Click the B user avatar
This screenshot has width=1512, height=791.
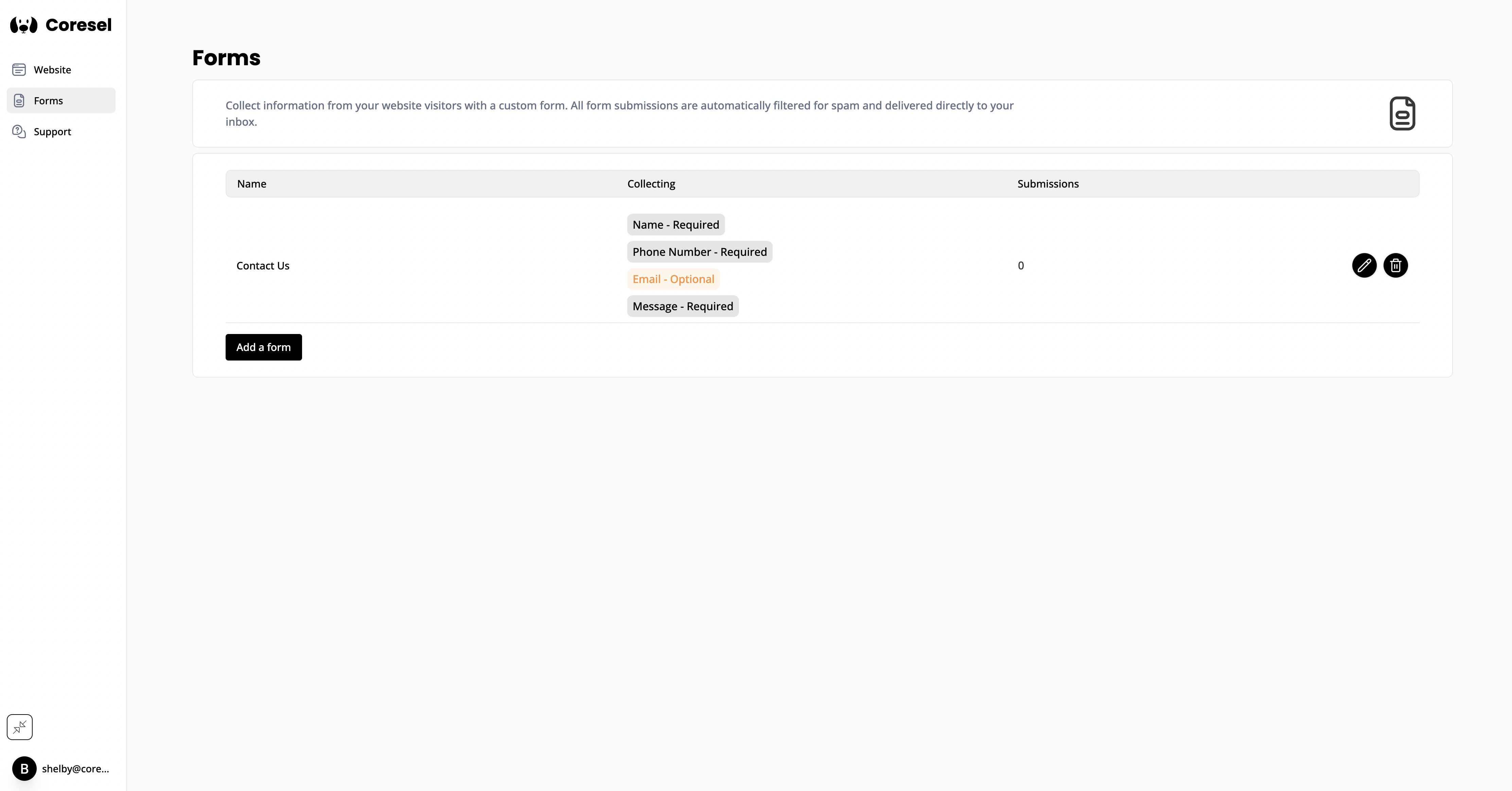24,769
